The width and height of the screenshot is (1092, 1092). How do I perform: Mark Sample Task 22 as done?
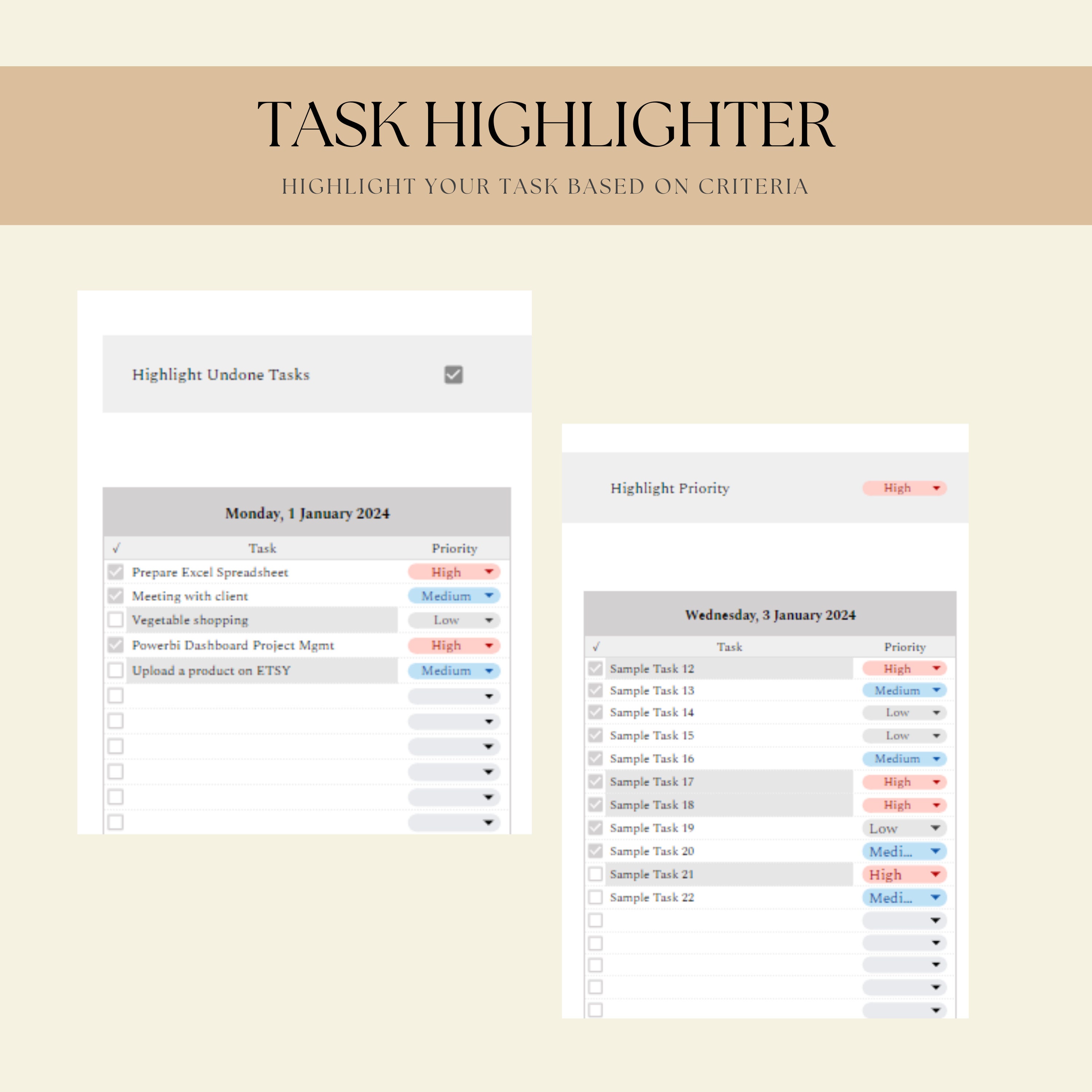click(x=595, y=897)
